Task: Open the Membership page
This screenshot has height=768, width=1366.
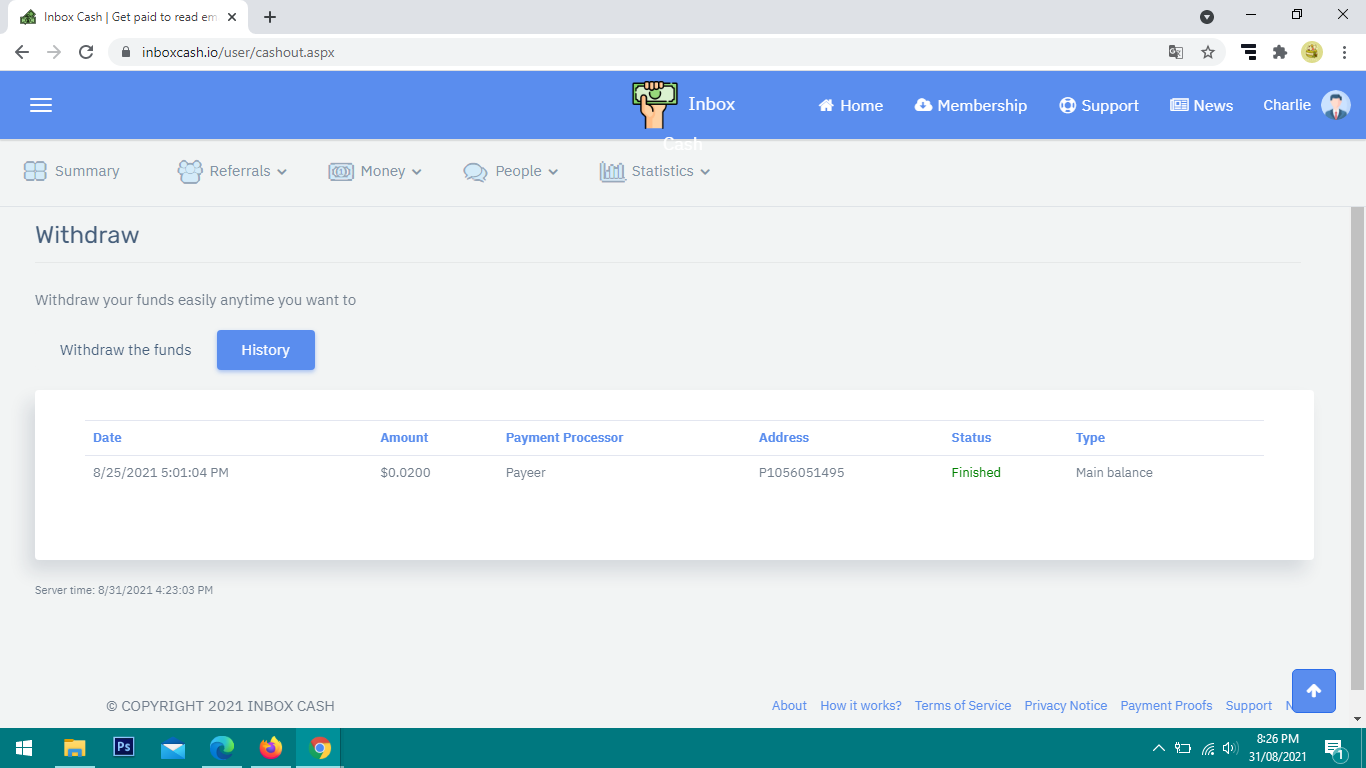Action: (x=971, y=106)
